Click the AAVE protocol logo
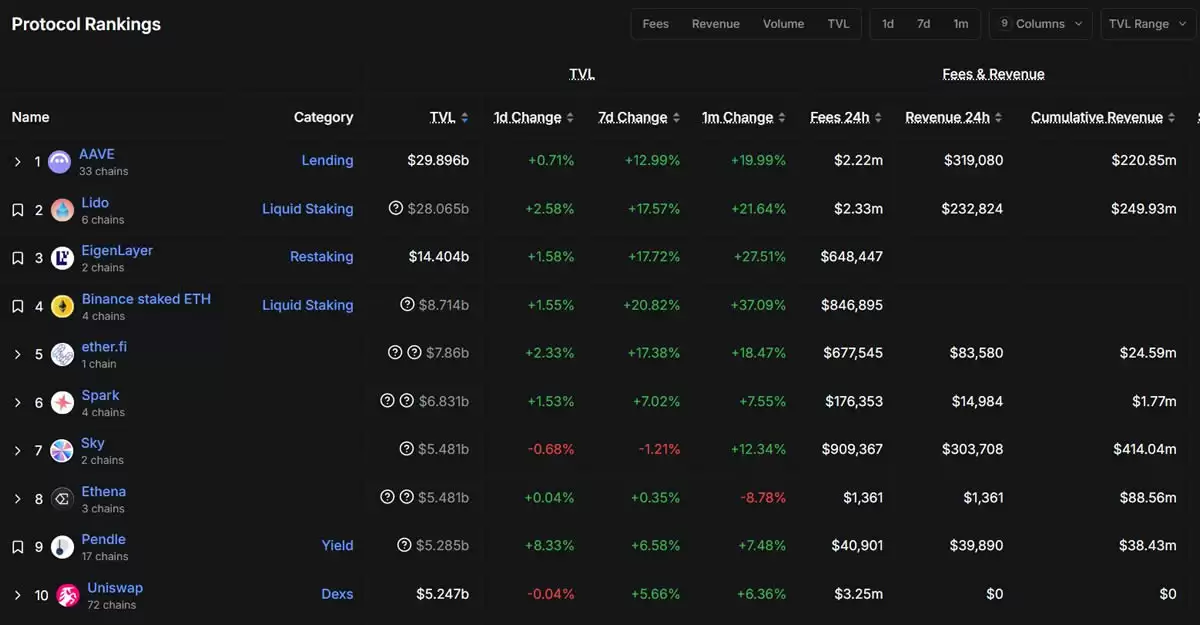This screenshot has height=625, width=1200. point(62,160)
